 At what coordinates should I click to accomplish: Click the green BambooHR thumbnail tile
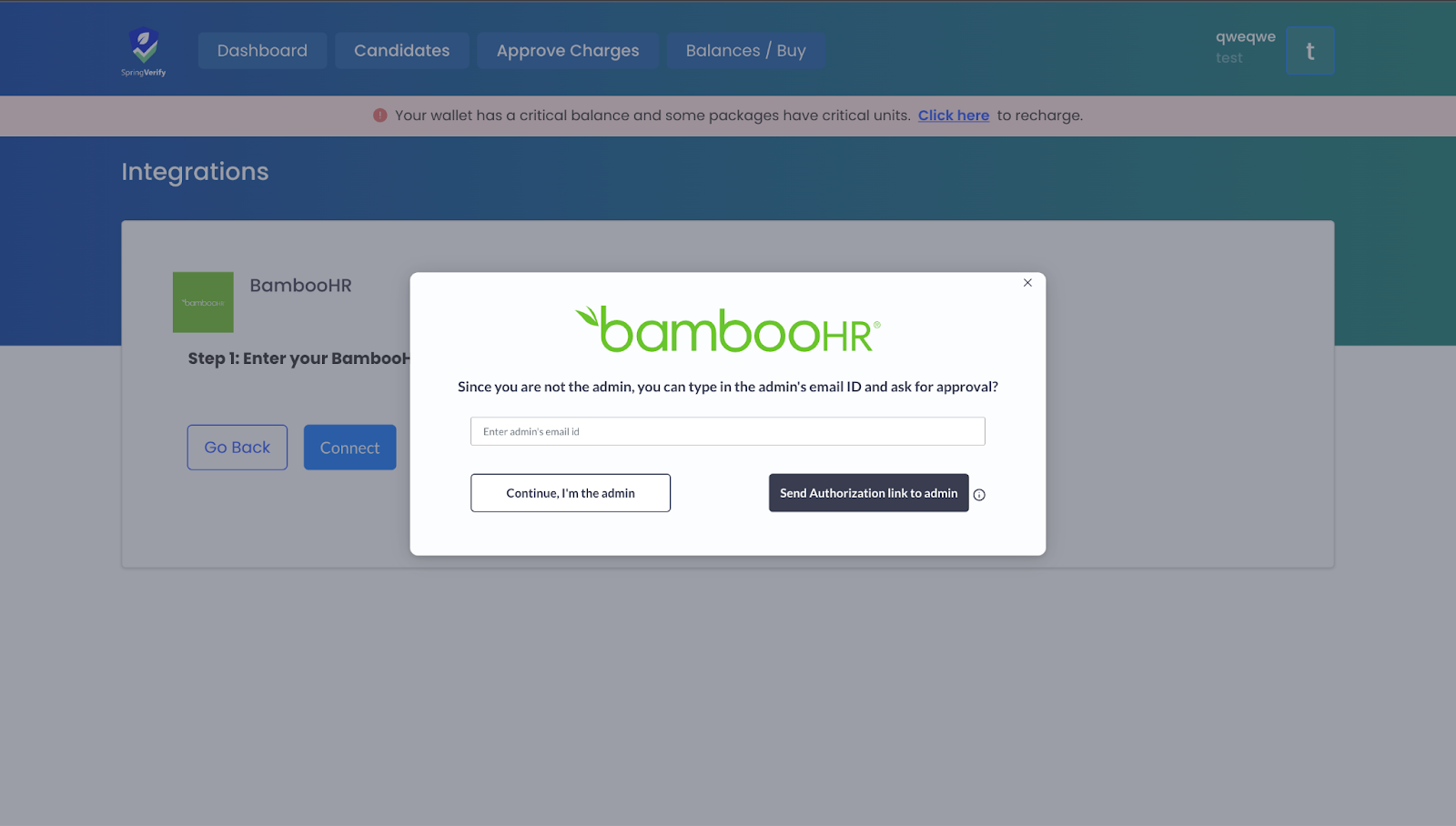coord(203,302)
